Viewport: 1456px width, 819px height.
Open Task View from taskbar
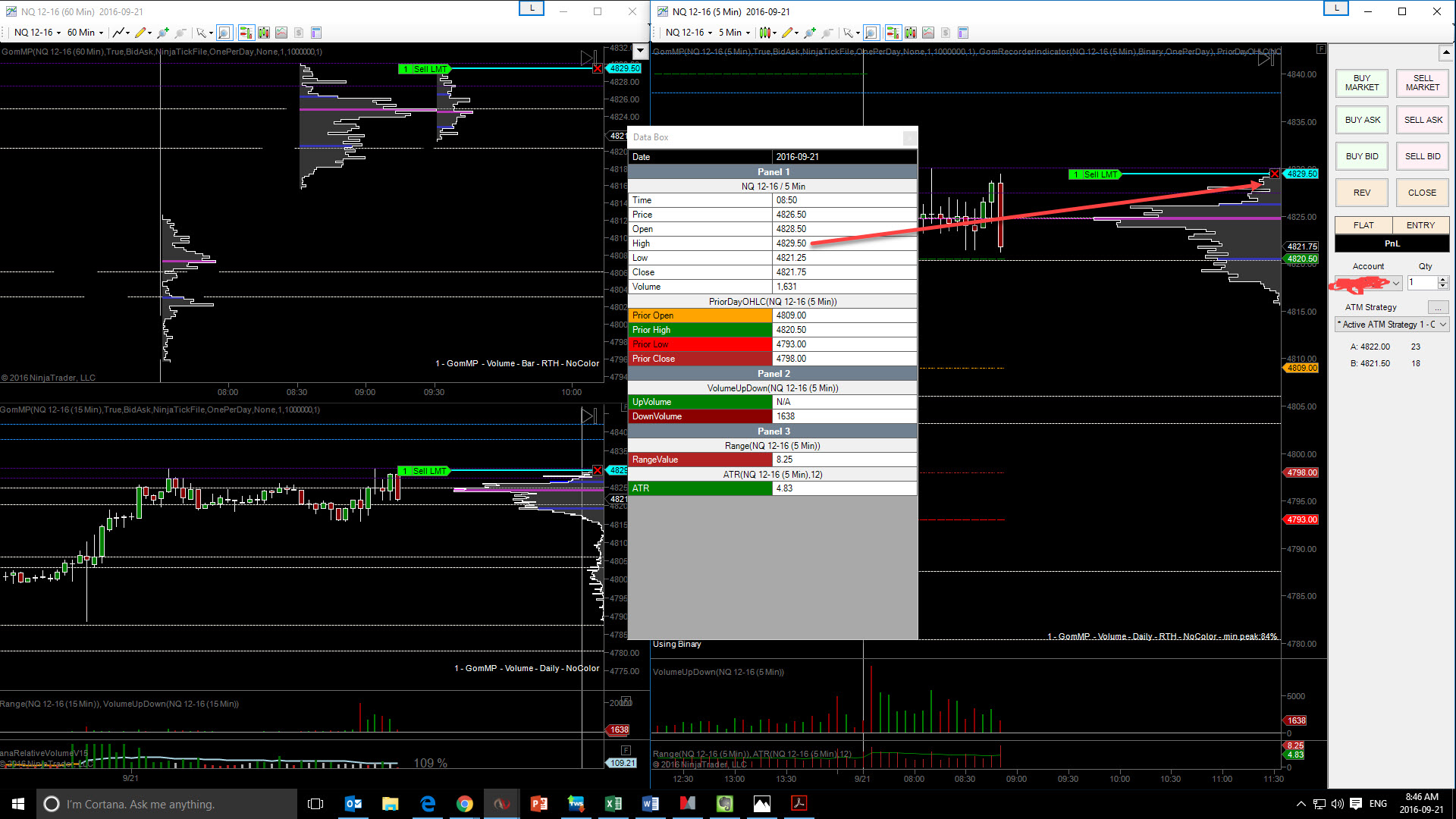coord(316,804)
